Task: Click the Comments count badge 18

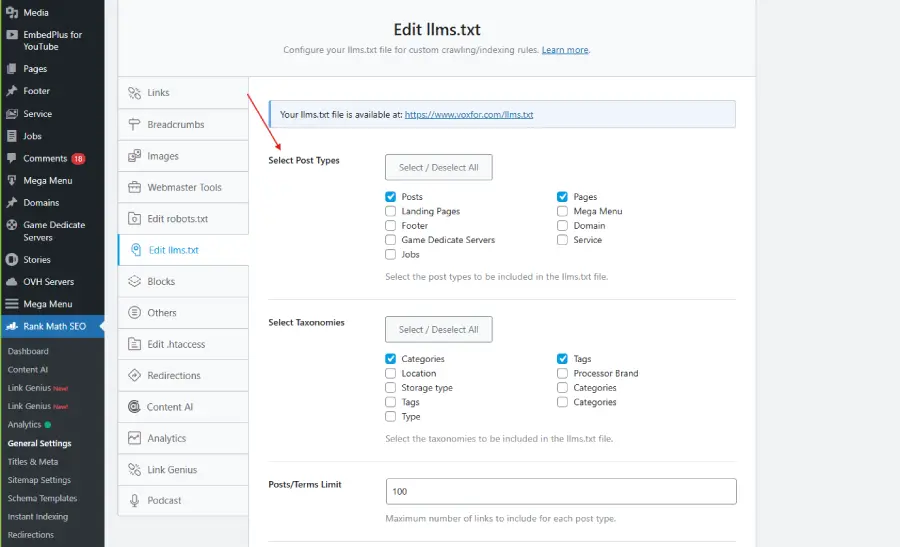Action: [79, 159]
